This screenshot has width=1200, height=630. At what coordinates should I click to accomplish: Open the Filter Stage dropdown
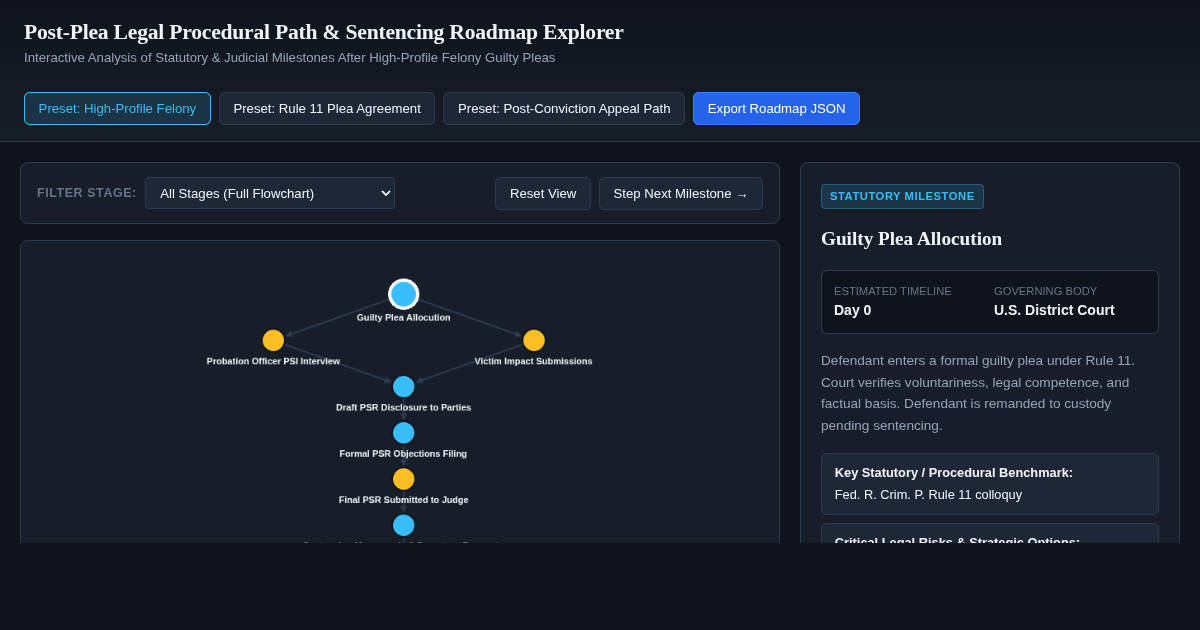coord(270,193)
